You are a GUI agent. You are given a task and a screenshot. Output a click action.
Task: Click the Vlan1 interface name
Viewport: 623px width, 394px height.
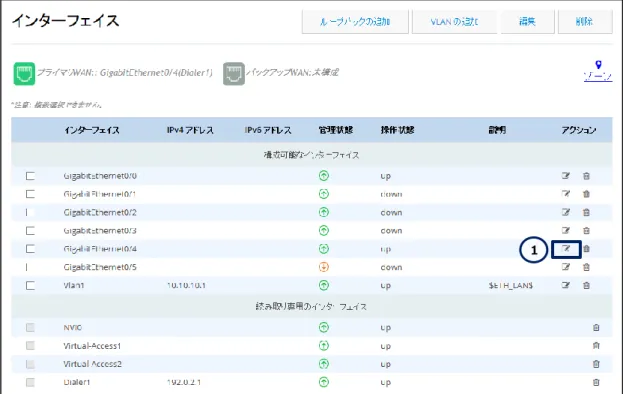(74, 285)
